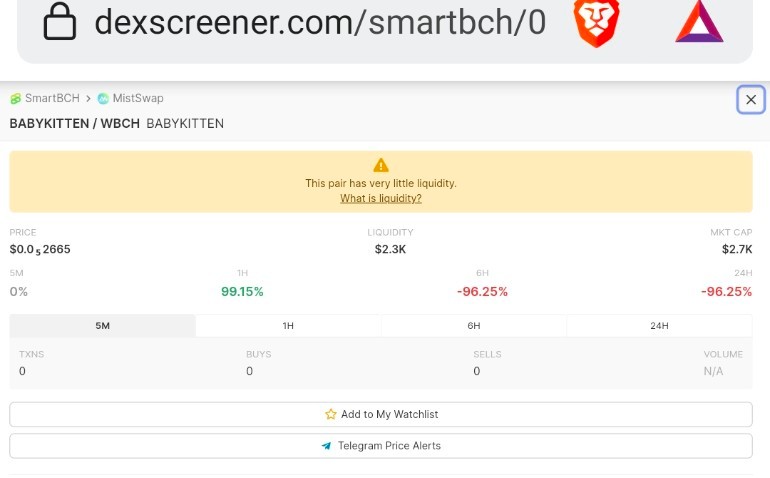Viewport: 770px width, 478px height.
Task: Open the 'What is liquidity?' link
Action: 381,198
